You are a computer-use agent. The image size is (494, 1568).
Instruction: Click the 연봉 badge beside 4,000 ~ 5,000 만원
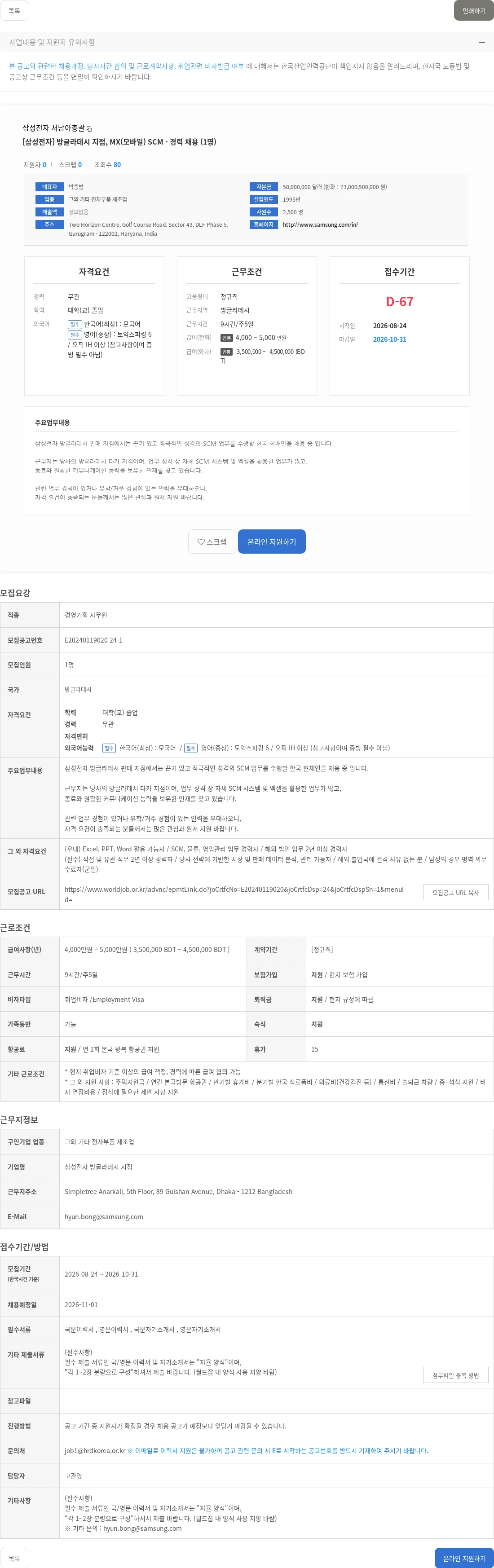click(227, 338)
